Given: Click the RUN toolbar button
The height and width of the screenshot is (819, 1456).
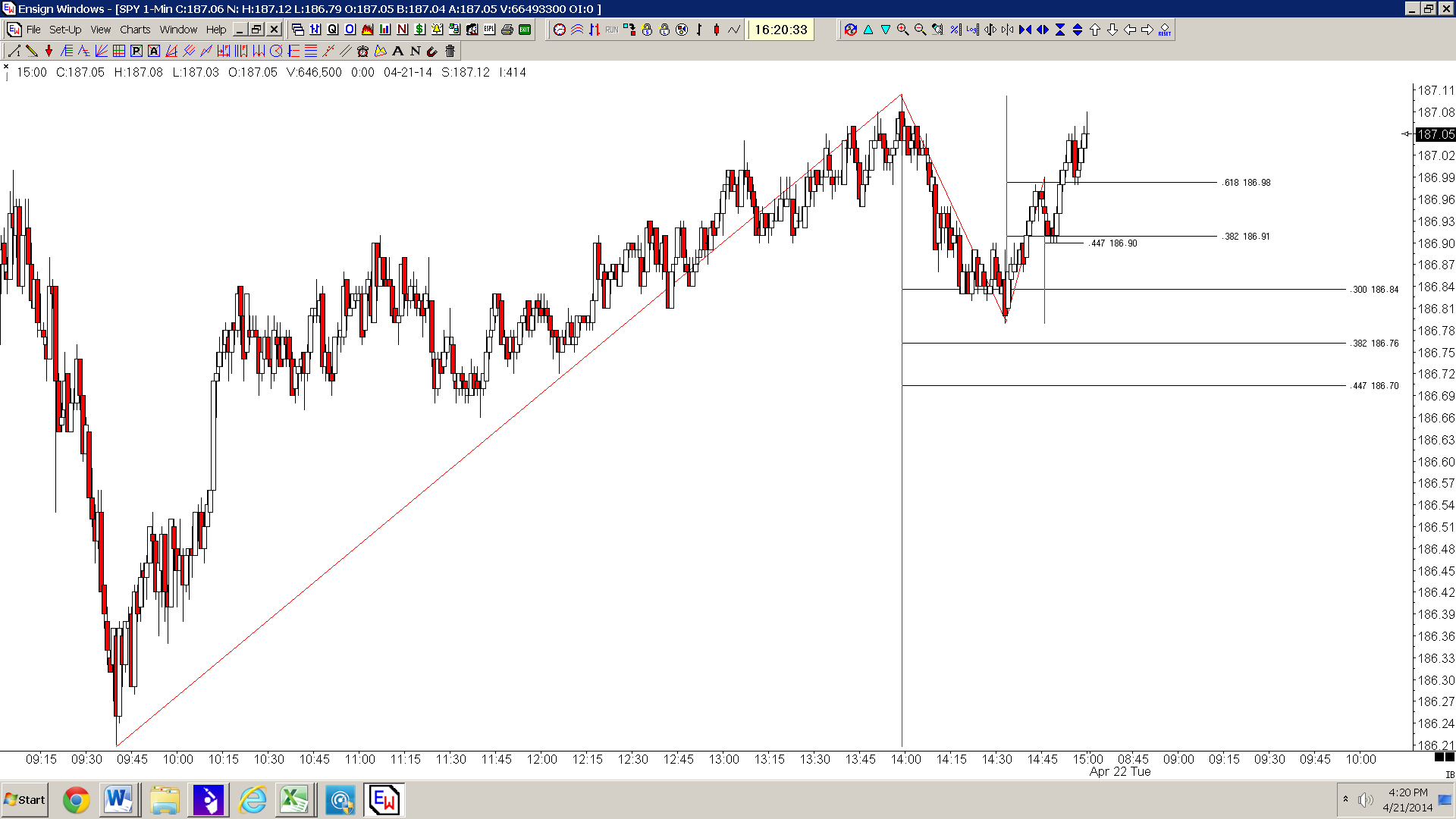Looking at the screenshot, I should click(611, 30).
